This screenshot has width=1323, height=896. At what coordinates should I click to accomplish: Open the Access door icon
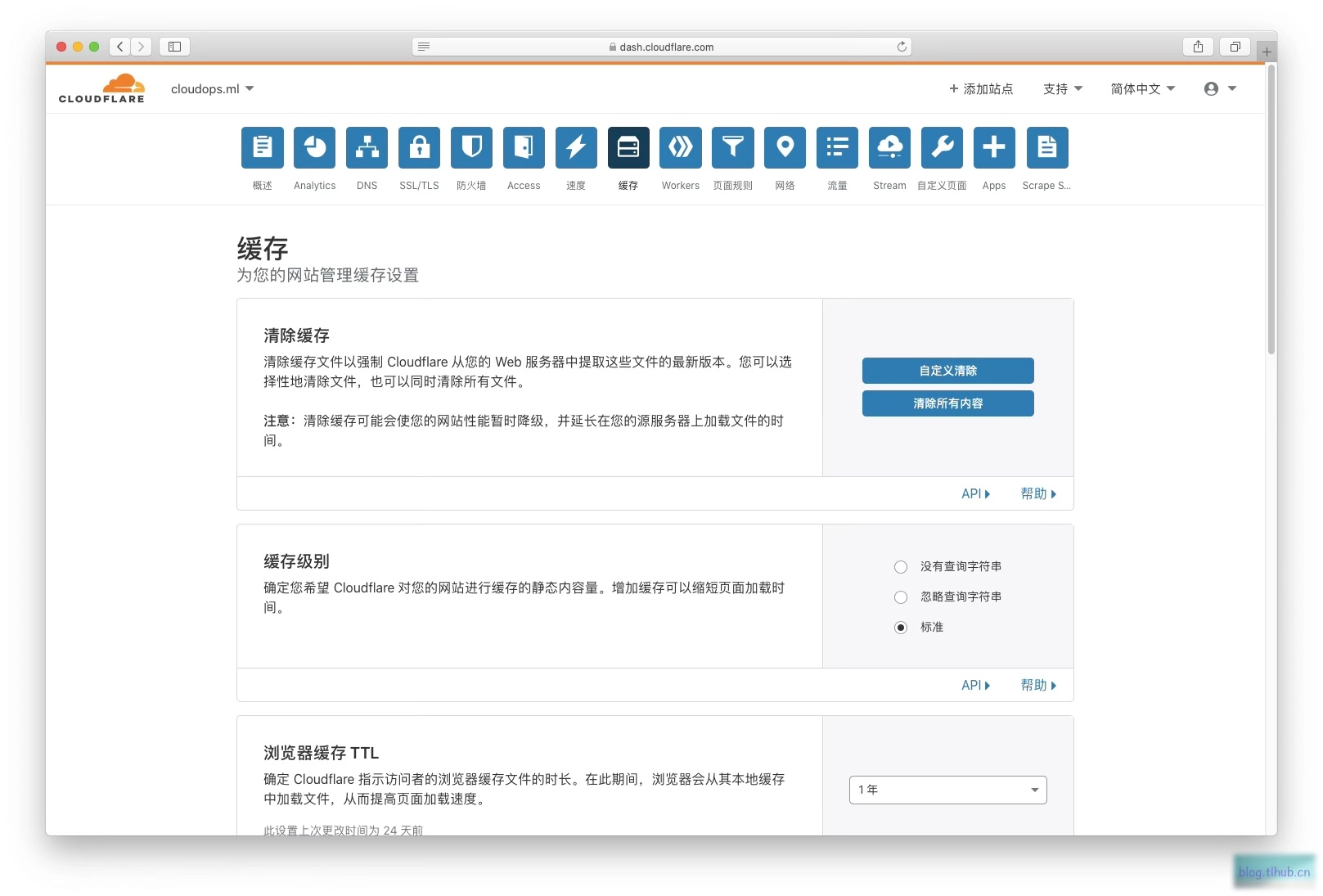524,147
